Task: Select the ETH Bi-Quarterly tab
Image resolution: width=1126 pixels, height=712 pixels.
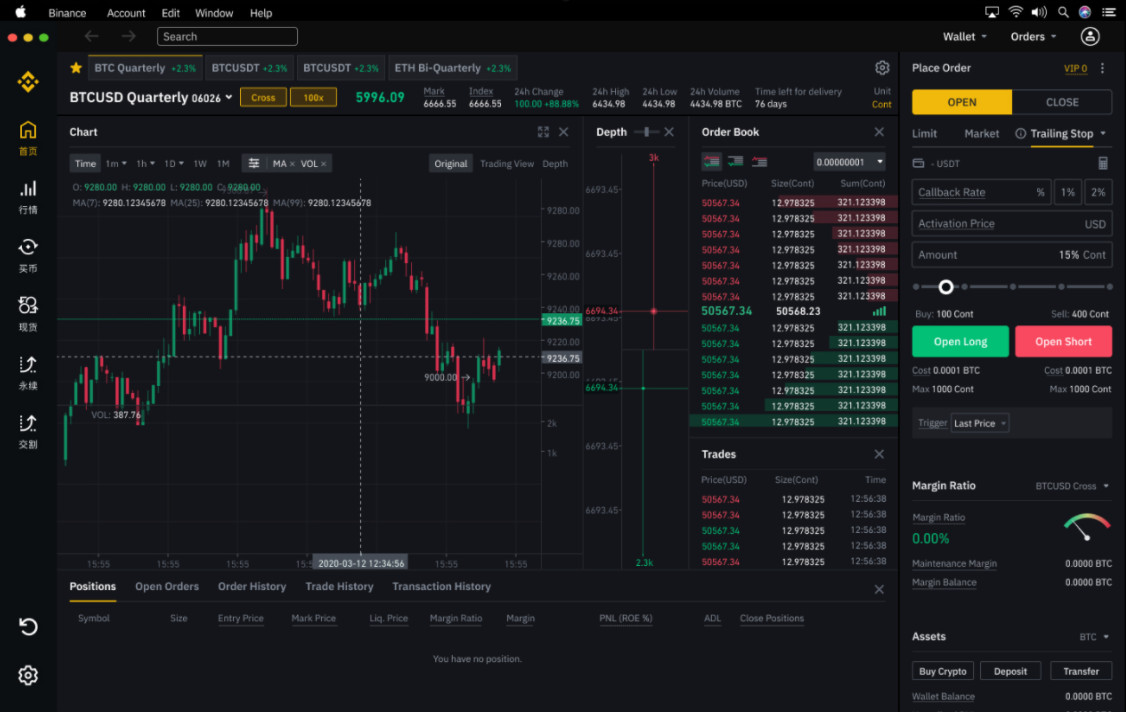Action: coord(452,68)
